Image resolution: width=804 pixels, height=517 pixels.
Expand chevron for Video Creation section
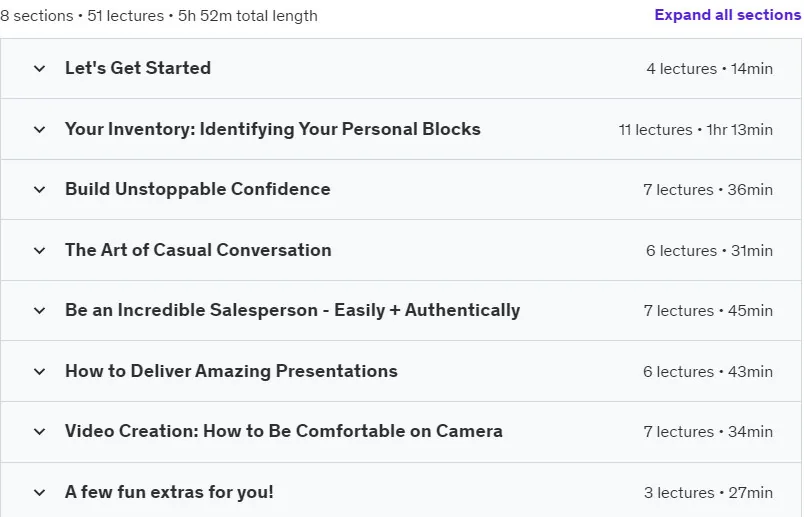tap(39, 431)
